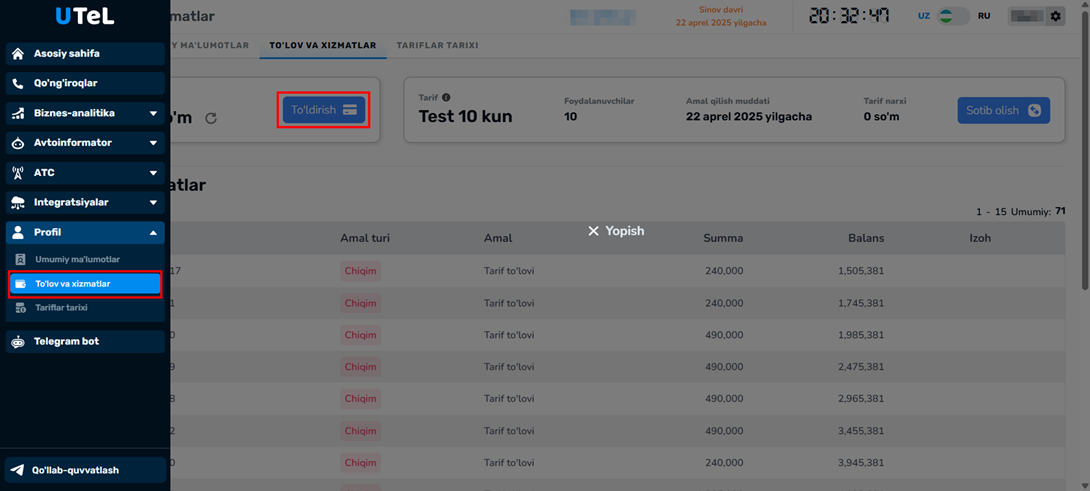Click the settings gear icon in header
The image size is (1090, 491).
click(x=1055, y=17)
